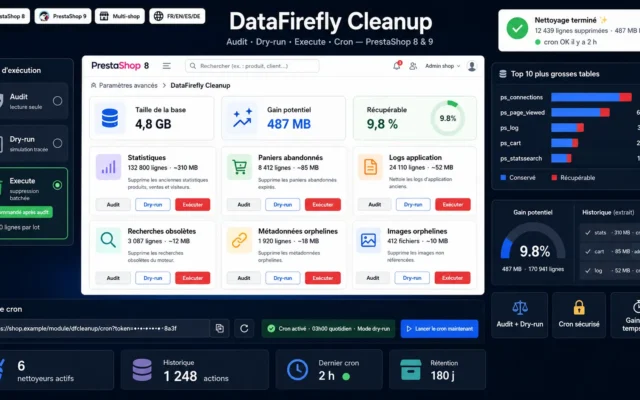This screenshot has width=640, height=400.
Task: Regenerate the cron token with the refresh icon
Action: 244,329
